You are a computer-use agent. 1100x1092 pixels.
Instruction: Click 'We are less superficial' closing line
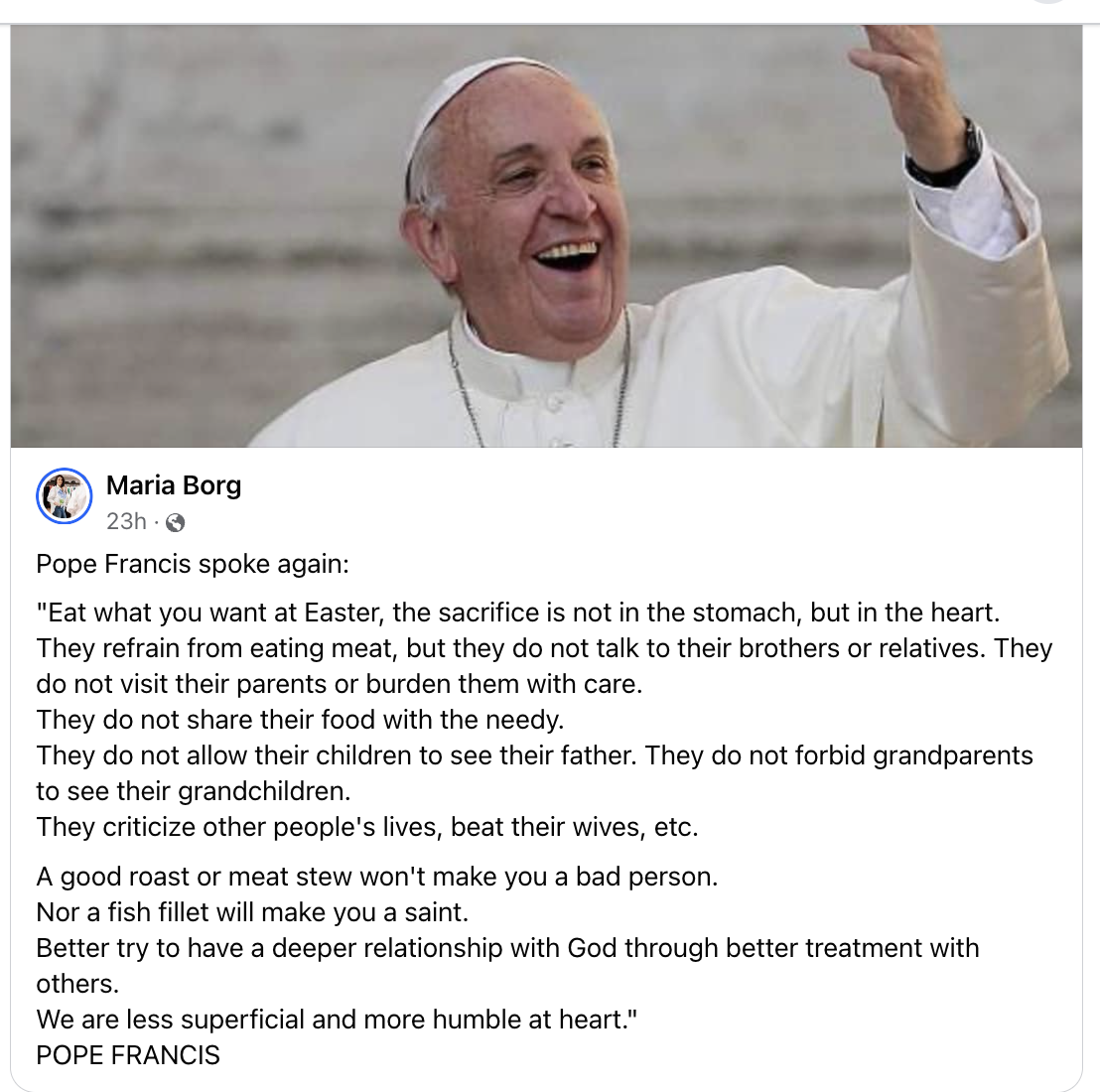tap(337, 1020)
